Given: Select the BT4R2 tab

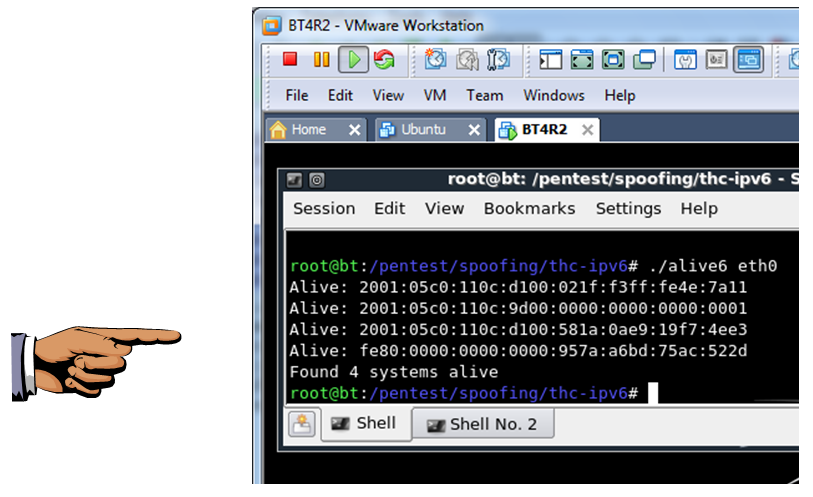Looking at the screenshot, I should [544, 130].
